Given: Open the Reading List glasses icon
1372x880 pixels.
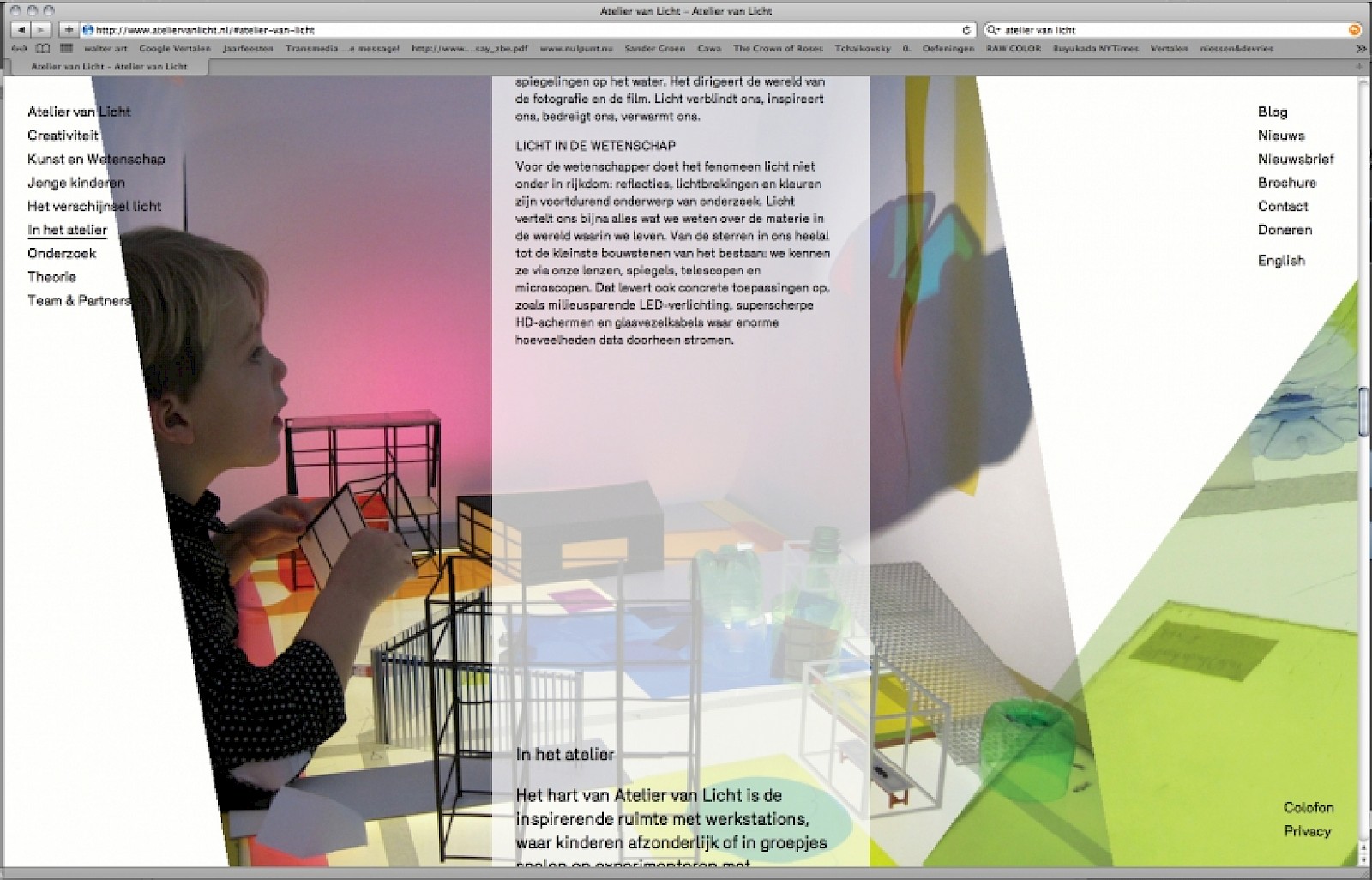Looking at the screenshot, I should [19, 49].
